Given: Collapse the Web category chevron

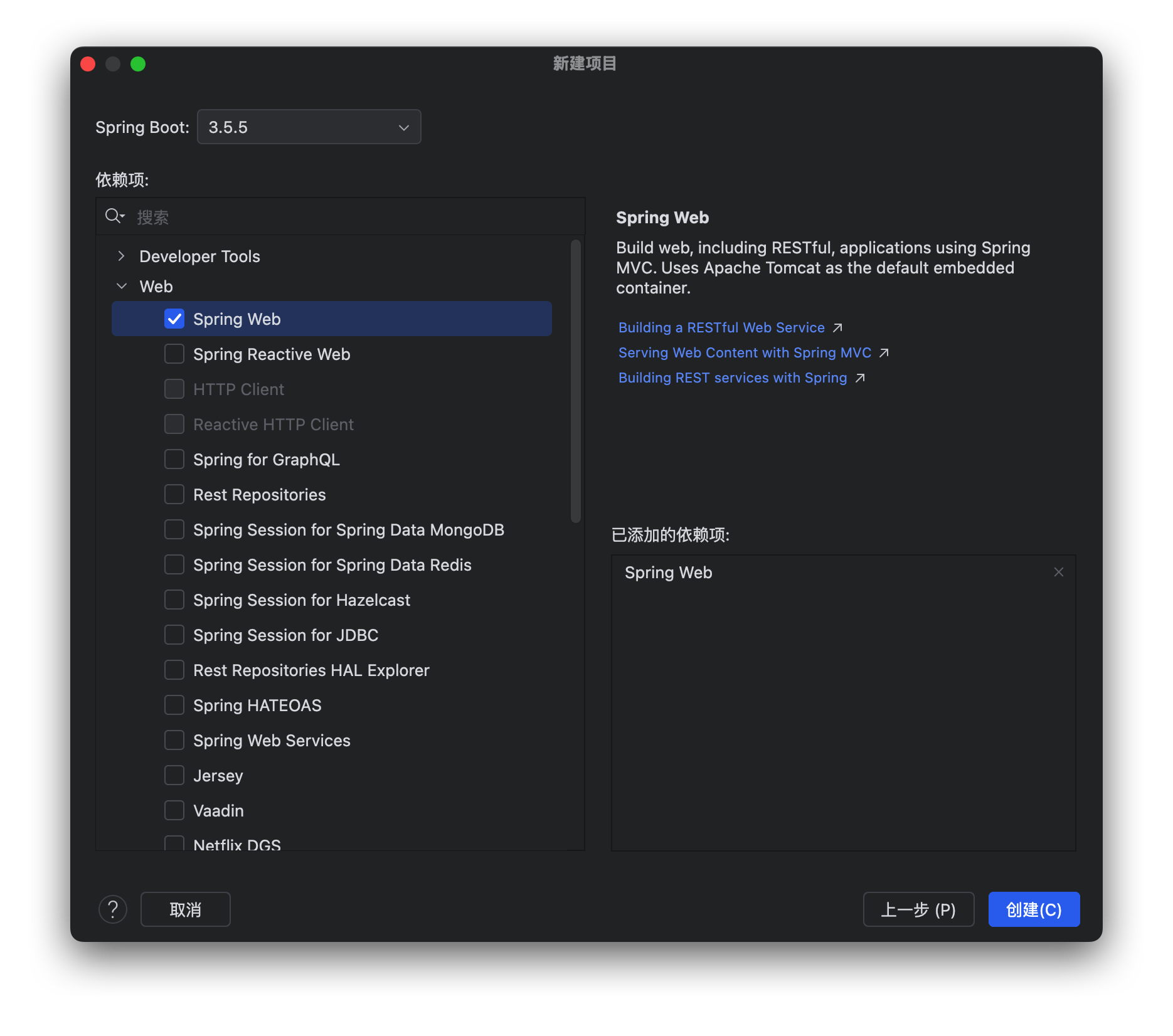Looking at the screenshot, I should [x=122, y=286].
